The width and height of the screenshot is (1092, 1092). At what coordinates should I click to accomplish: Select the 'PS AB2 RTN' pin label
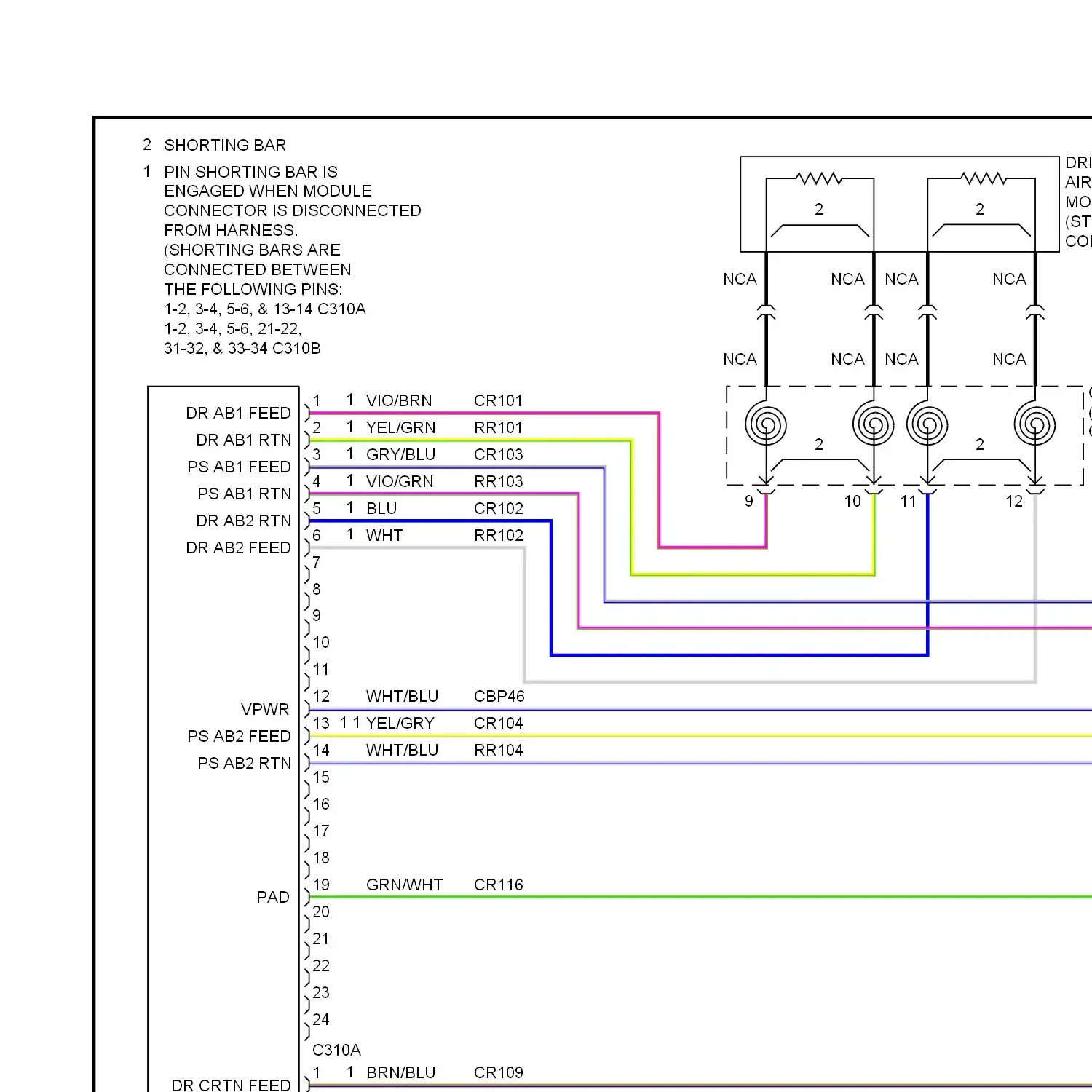click(x=244, y=763)
